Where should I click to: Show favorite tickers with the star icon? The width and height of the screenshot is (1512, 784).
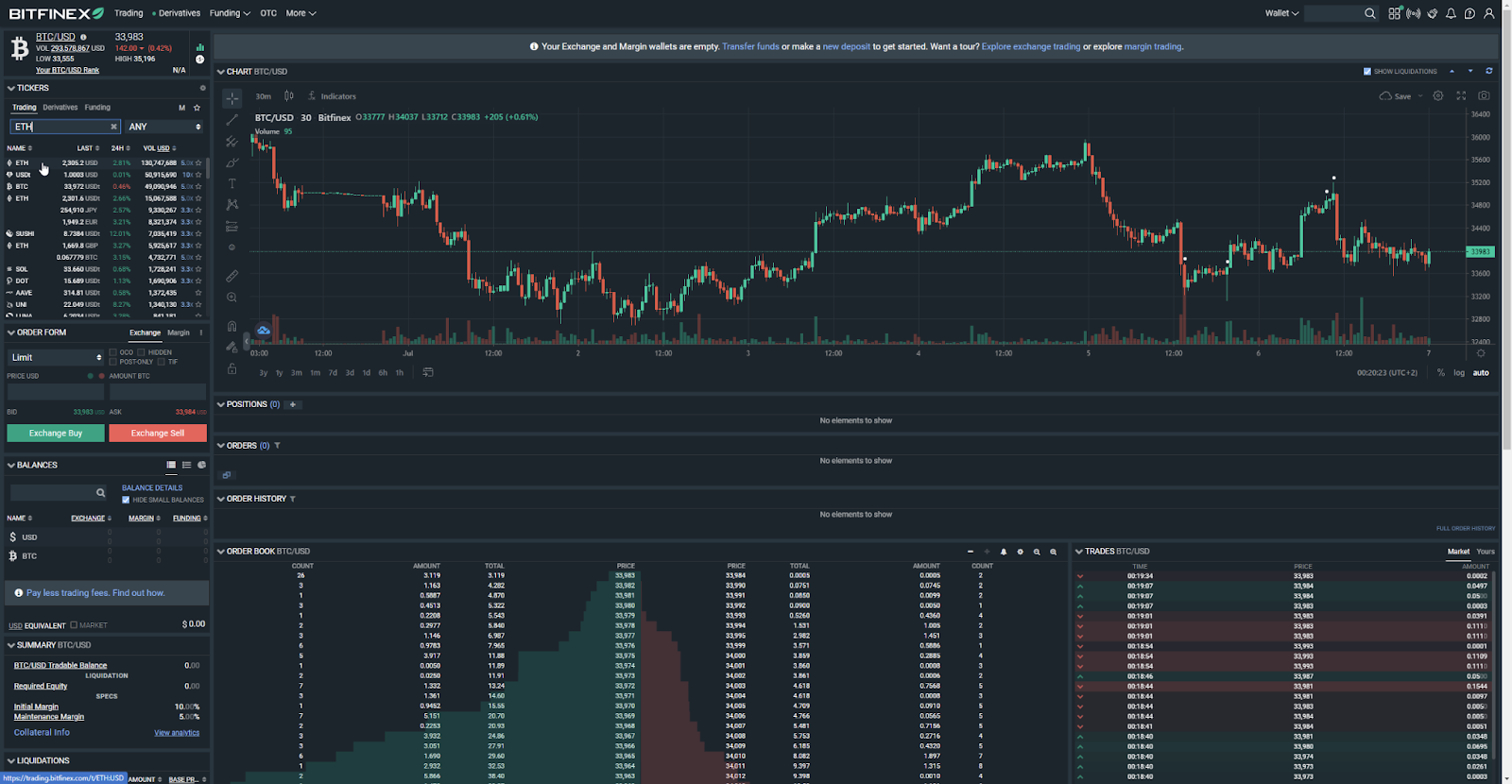[x=197, y=108]
